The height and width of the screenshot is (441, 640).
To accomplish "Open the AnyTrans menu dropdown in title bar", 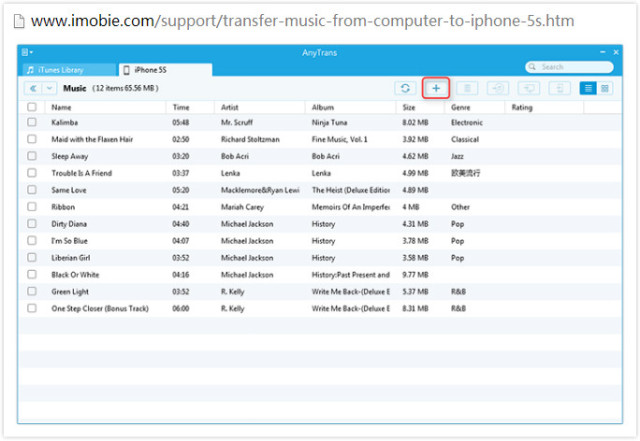I will coord(27,52).
